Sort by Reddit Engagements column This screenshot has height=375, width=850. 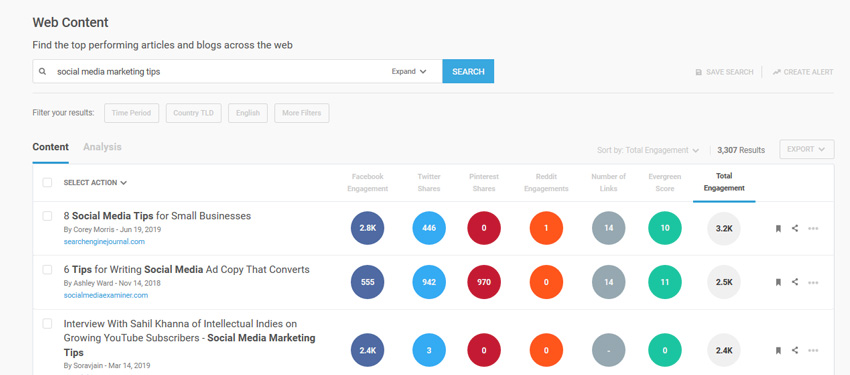pyautogui.click(x=546, y=183)
